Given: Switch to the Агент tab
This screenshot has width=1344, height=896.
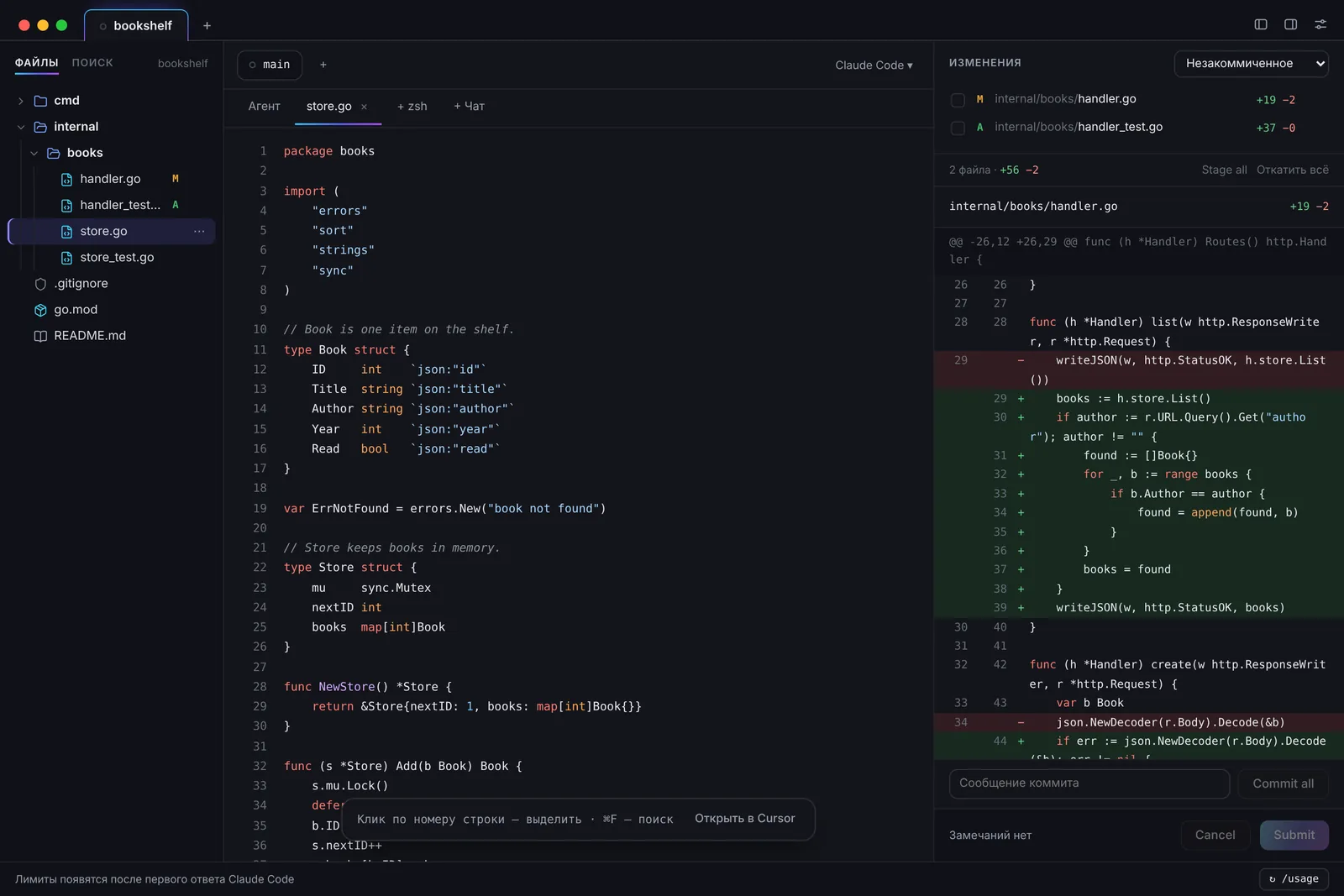Looking at the screenshot, I should [x=264, y=106].
